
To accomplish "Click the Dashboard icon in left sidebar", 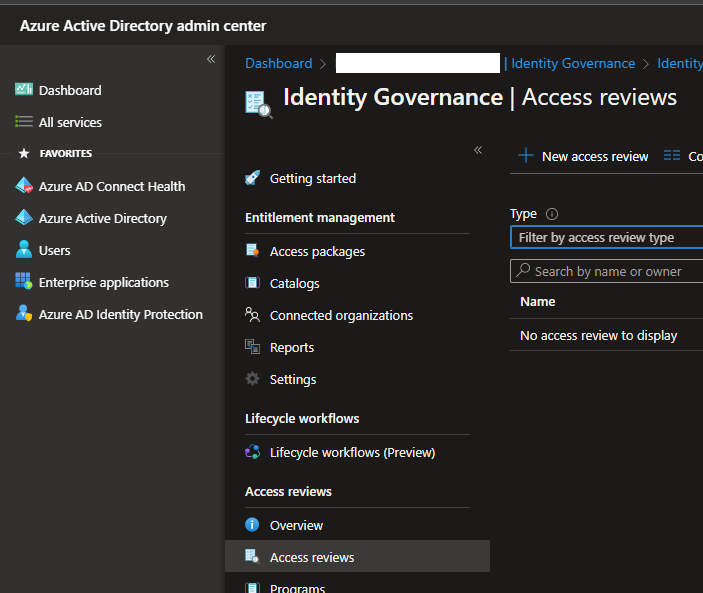I will coord(24,90).
